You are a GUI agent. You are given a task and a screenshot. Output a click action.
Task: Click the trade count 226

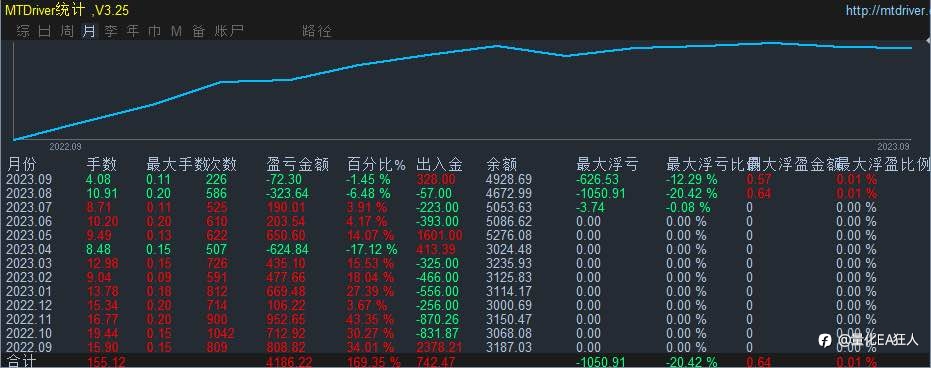pos(216,179)
